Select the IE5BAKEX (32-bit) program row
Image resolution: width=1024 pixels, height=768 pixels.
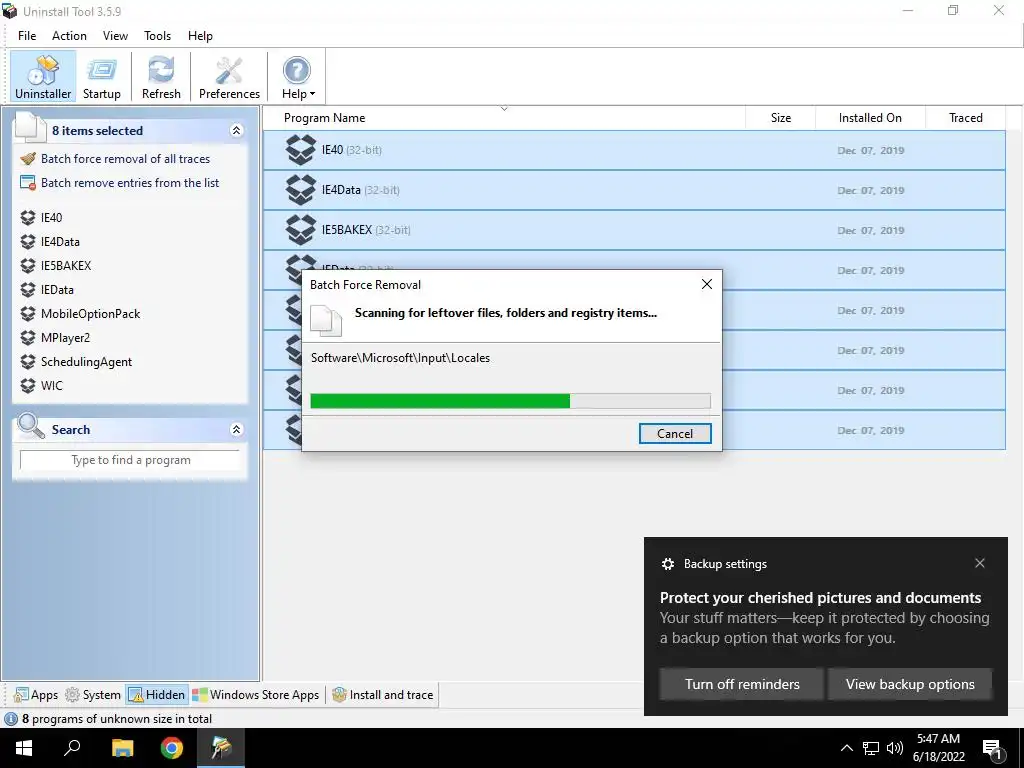point(634,230)
